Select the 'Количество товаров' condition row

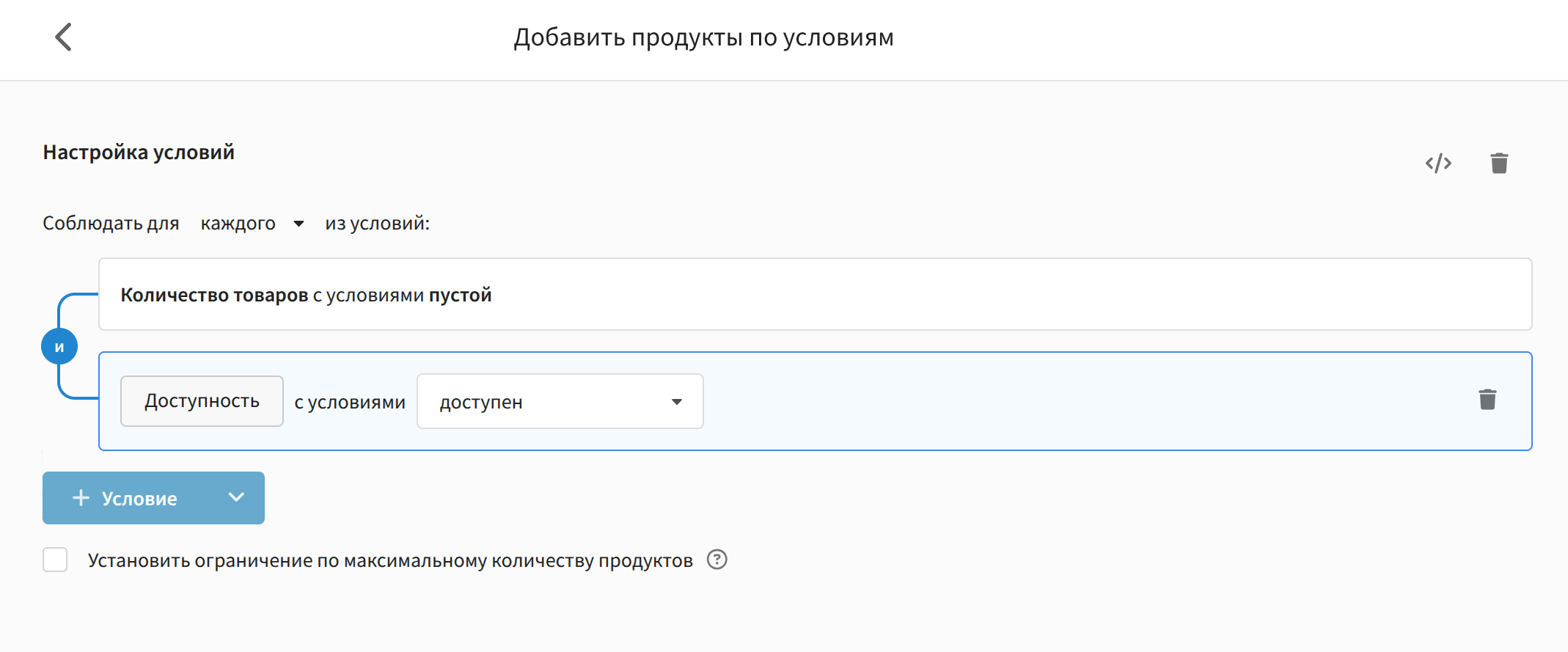click(x=814, y=294)
